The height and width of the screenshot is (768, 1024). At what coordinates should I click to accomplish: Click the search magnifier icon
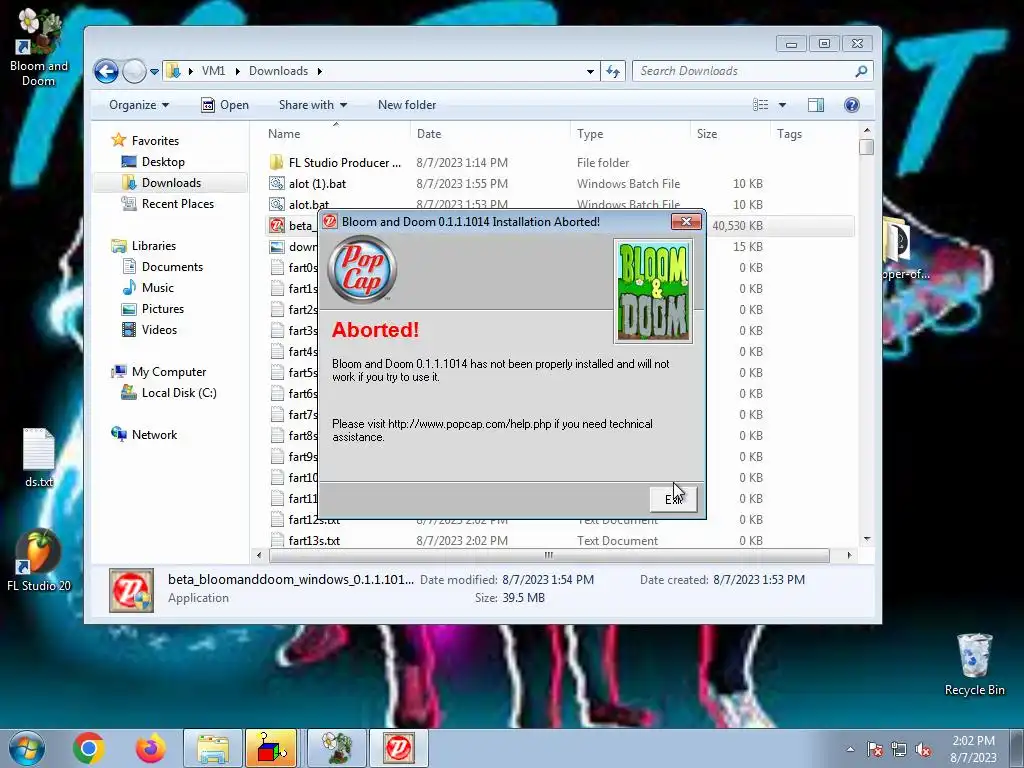pos(861,71)
